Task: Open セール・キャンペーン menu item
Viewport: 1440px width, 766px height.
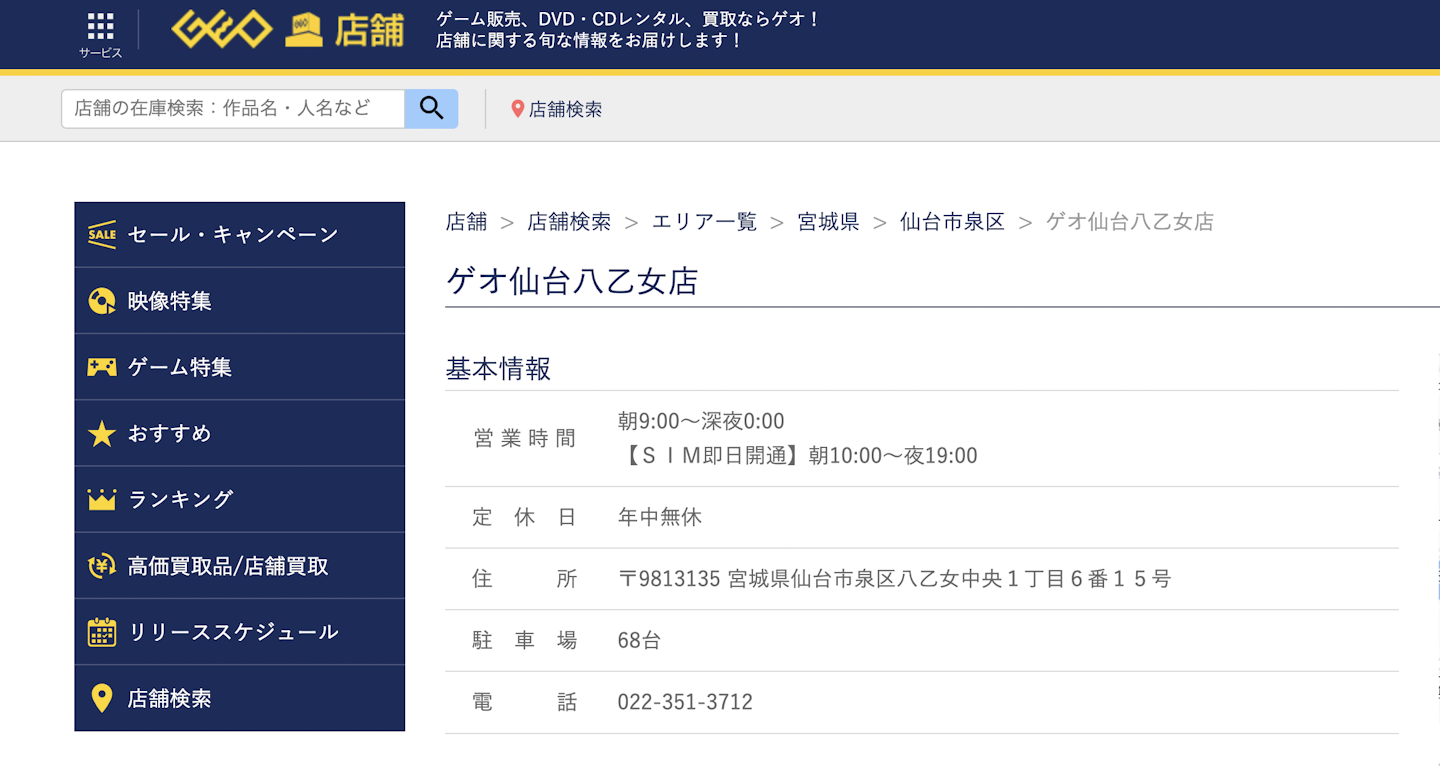Action: tap(233, 235)
